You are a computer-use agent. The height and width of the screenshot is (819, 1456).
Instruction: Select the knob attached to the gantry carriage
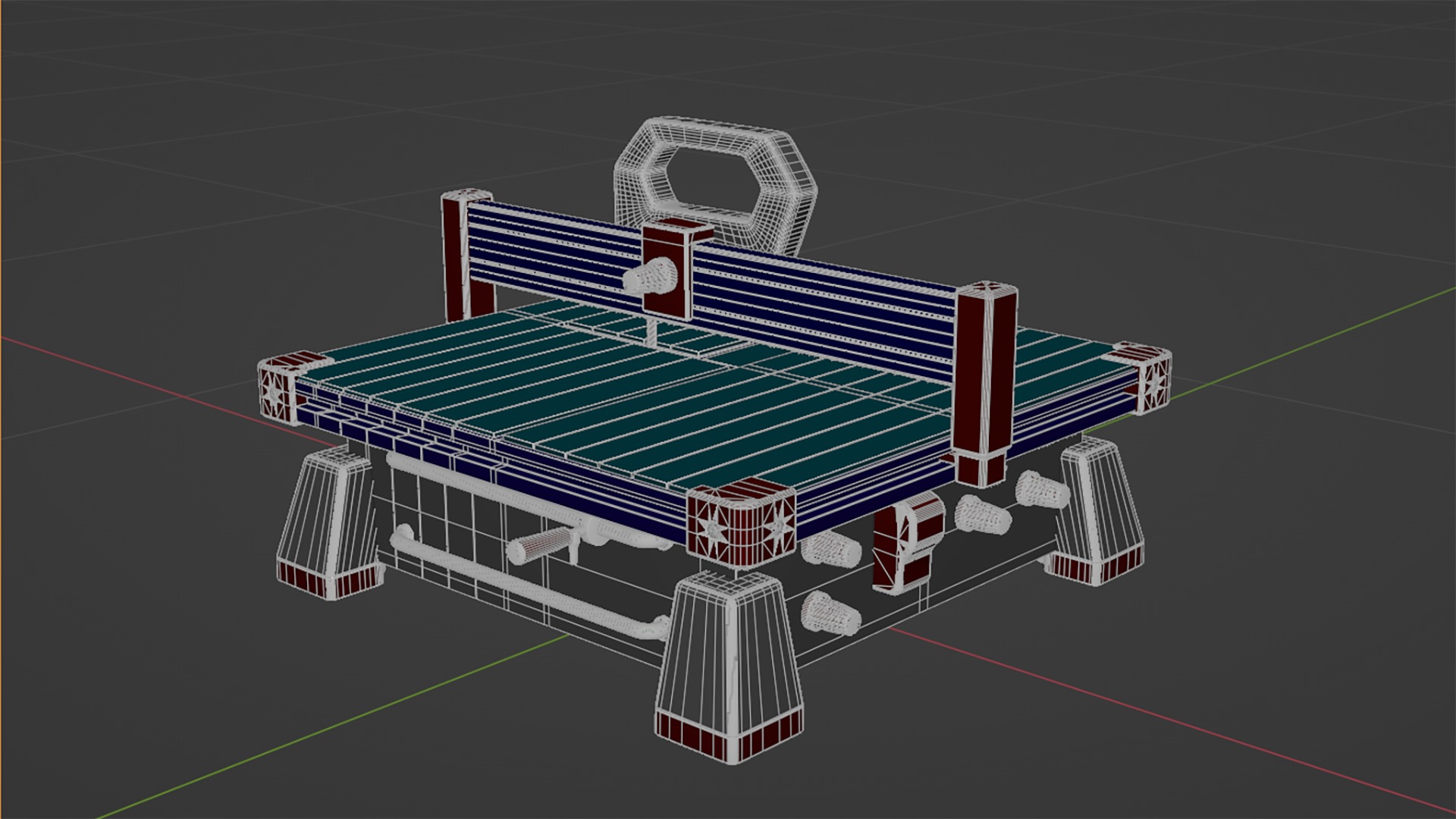click(649, 276)
